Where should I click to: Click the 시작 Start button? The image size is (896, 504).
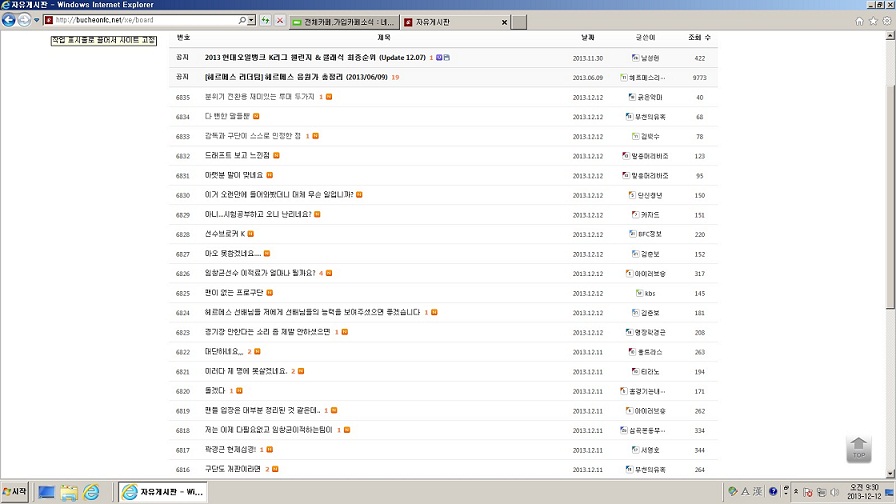pyautogui.click(x=15, y=492)
